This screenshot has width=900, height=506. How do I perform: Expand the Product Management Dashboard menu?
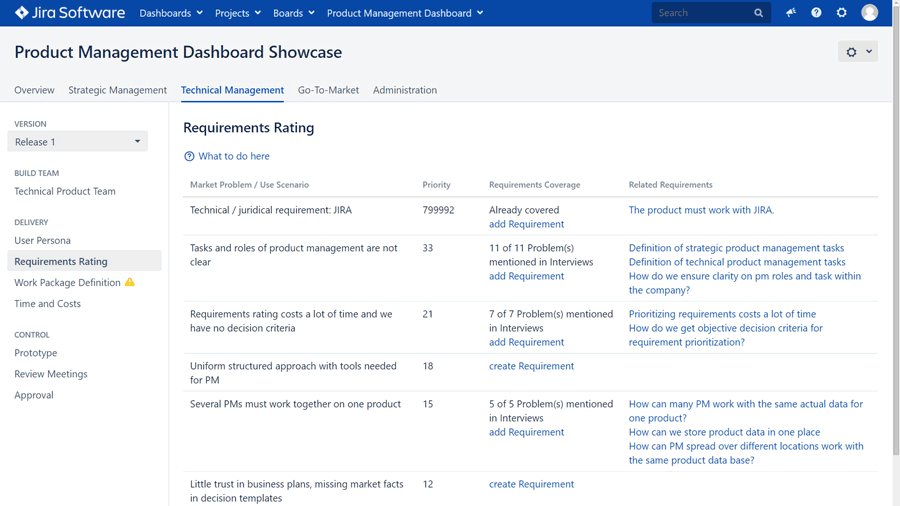[405, 13]
